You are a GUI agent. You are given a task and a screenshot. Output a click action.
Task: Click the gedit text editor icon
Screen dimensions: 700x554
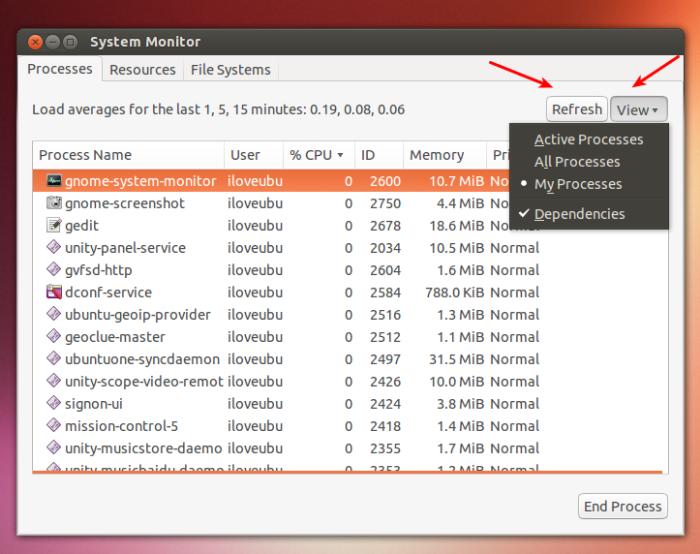pyautogui.click(x=54, y=225)
